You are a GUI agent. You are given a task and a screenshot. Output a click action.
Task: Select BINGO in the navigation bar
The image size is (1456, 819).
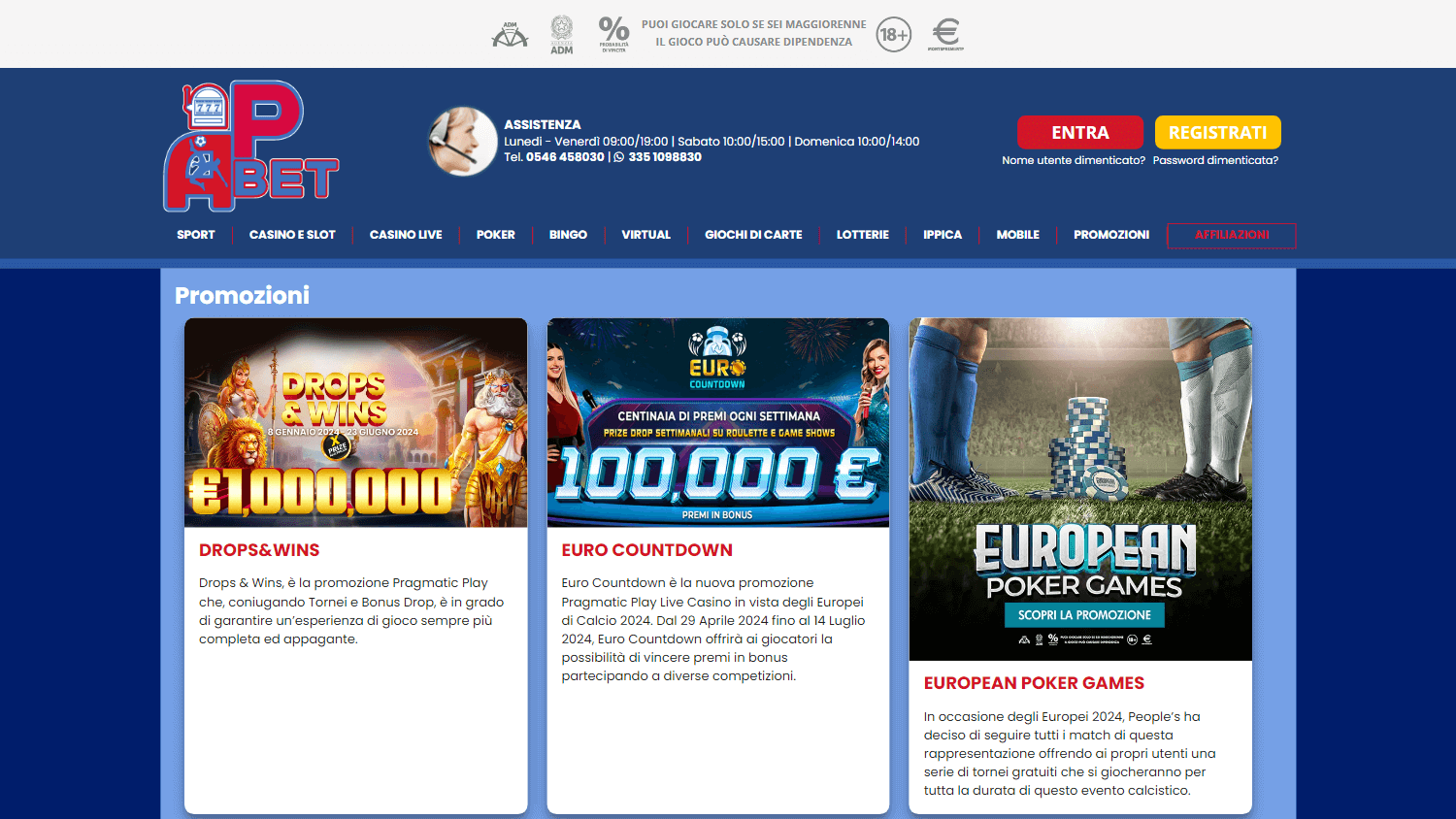pos(568,235)
